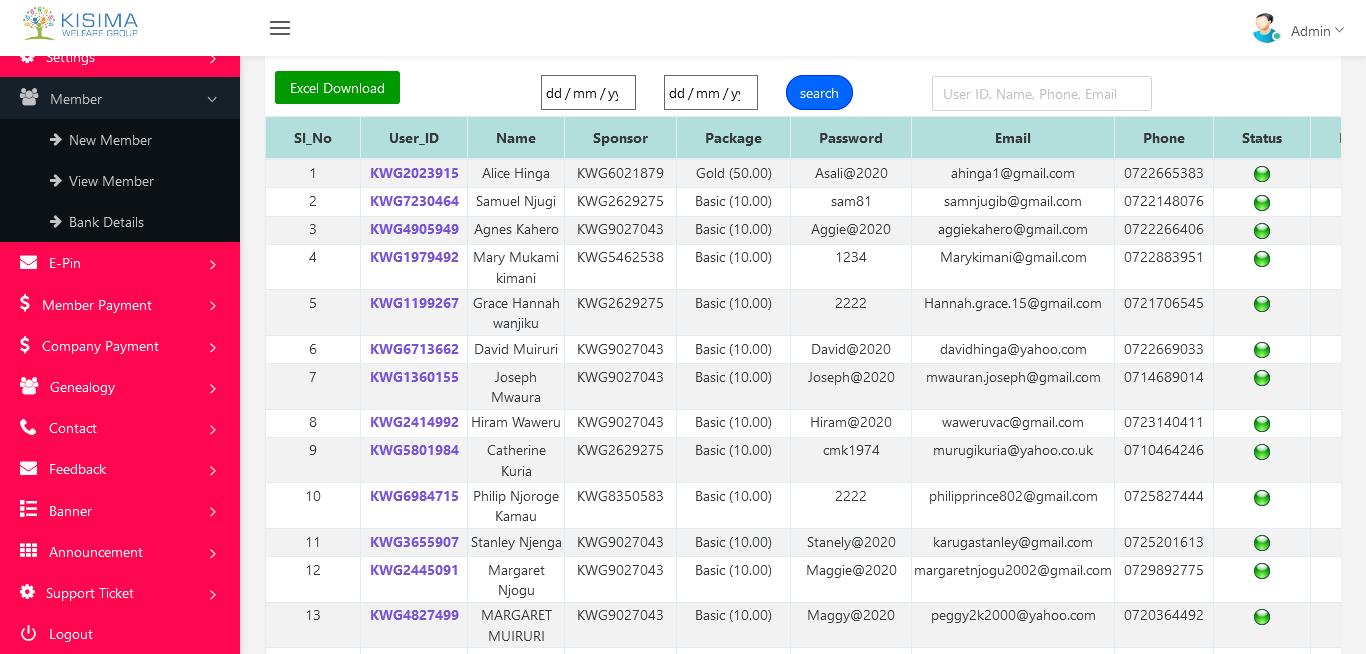The height and width of the screenshot is (654, 1366).
Task: Click the green status dot for David Muiruri
Action: 1262,350
